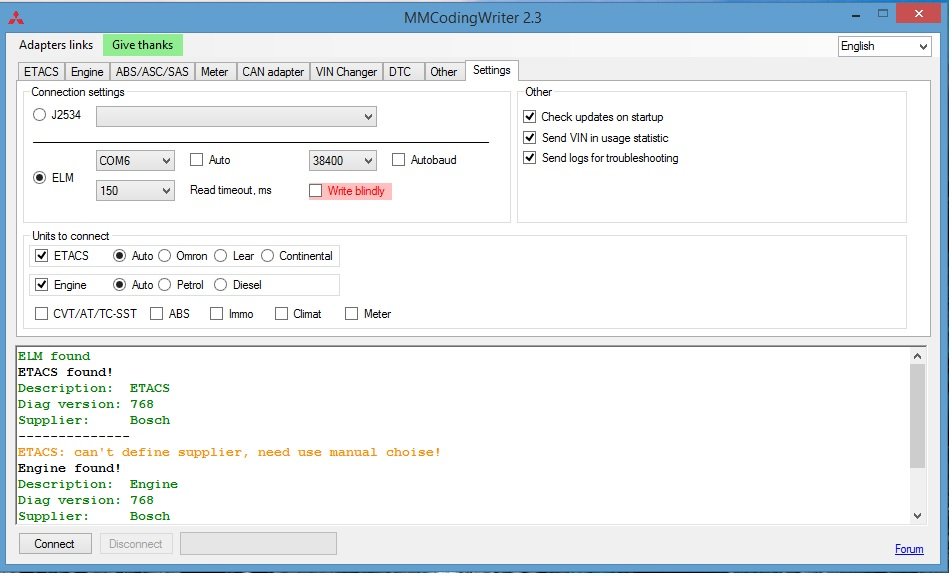Select the Diesel engine radio button
Image resolution: width=952 pixels, height=576 pixels.
(220, 285)
